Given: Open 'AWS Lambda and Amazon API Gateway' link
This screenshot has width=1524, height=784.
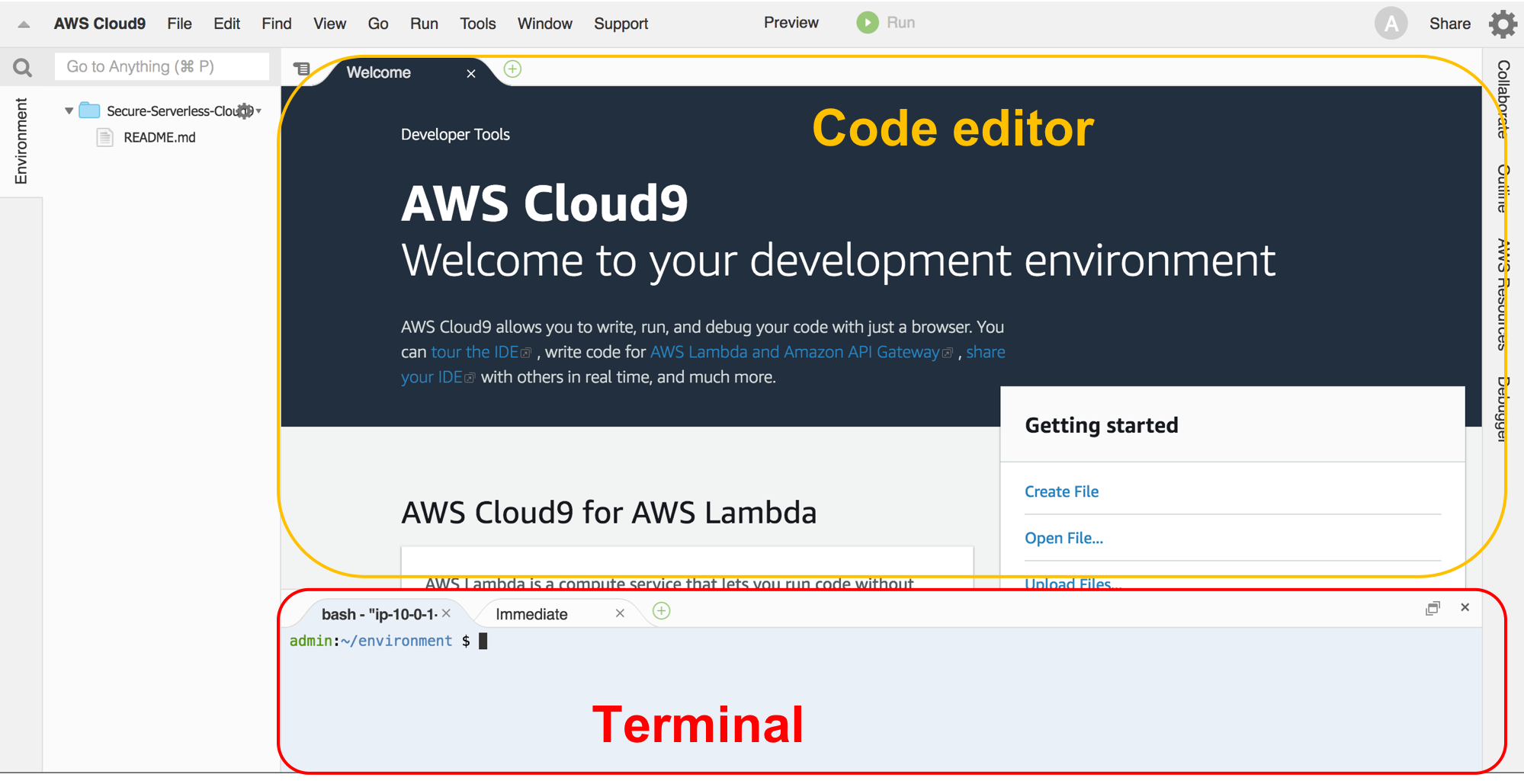Looking at the screenshot, I should click(x=794, y=352).
